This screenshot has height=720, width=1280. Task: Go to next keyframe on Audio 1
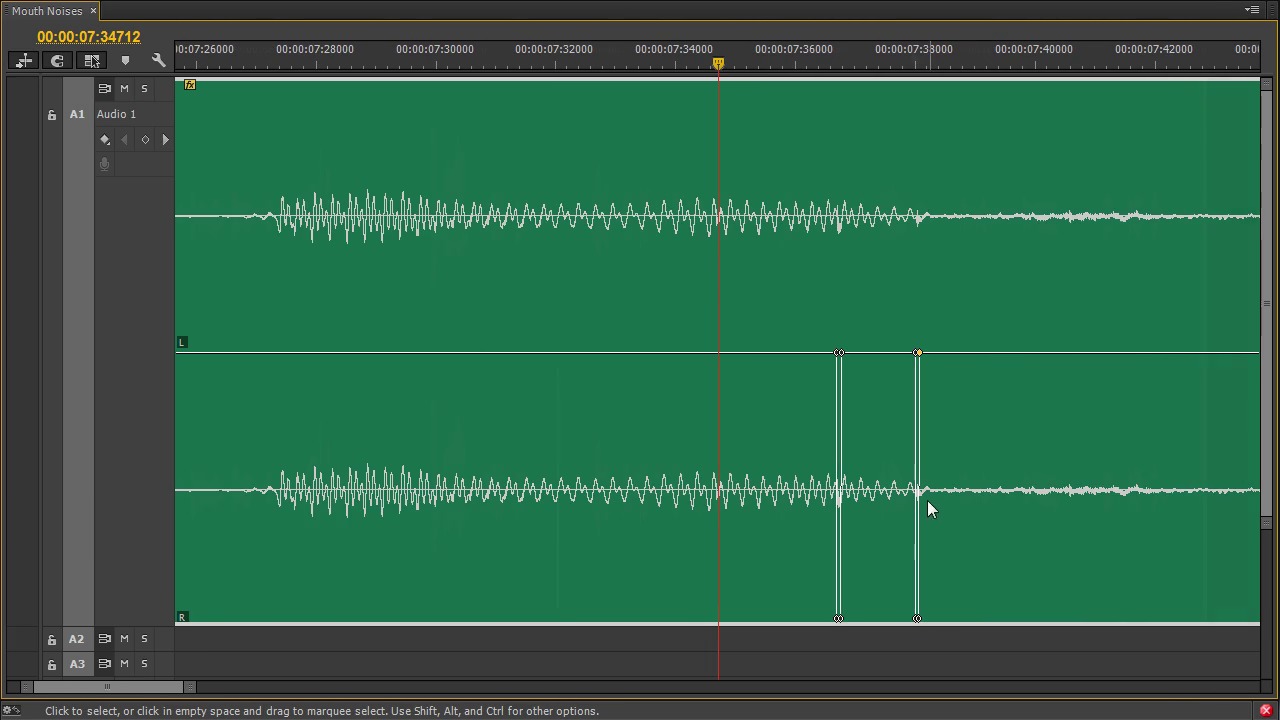click(165, 140)
